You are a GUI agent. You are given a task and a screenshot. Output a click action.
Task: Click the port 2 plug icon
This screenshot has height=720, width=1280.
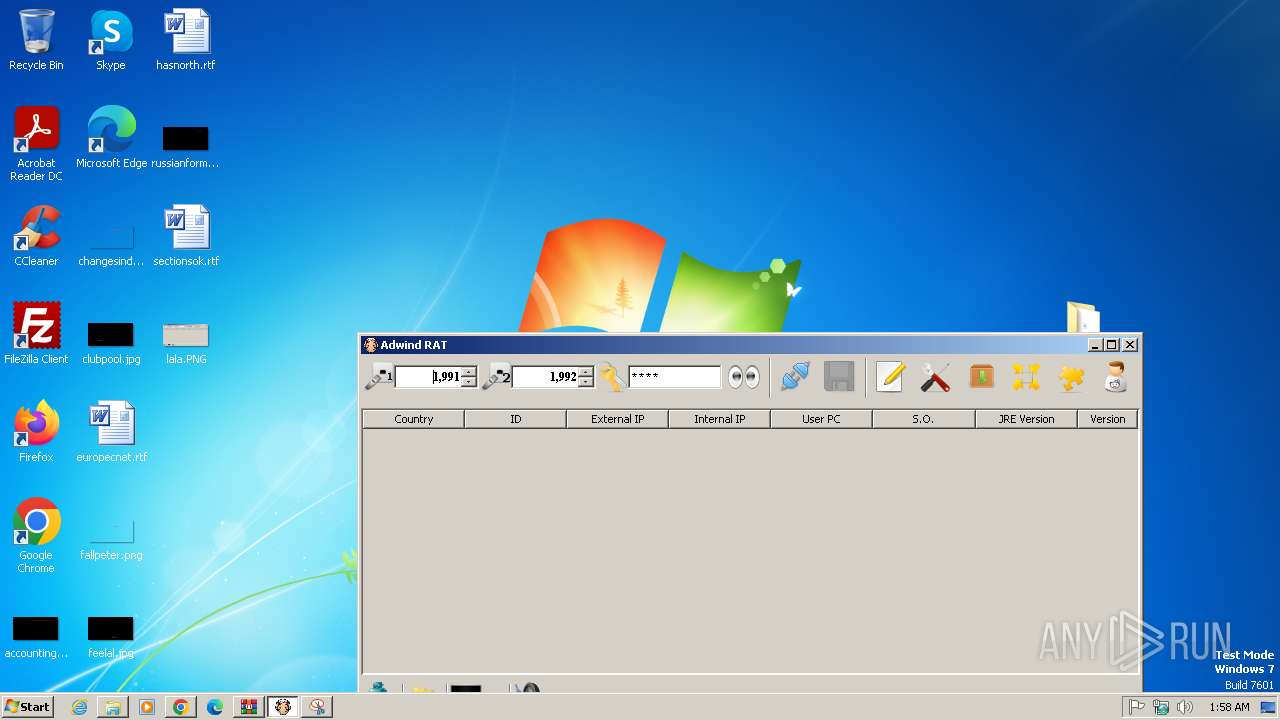496,377
